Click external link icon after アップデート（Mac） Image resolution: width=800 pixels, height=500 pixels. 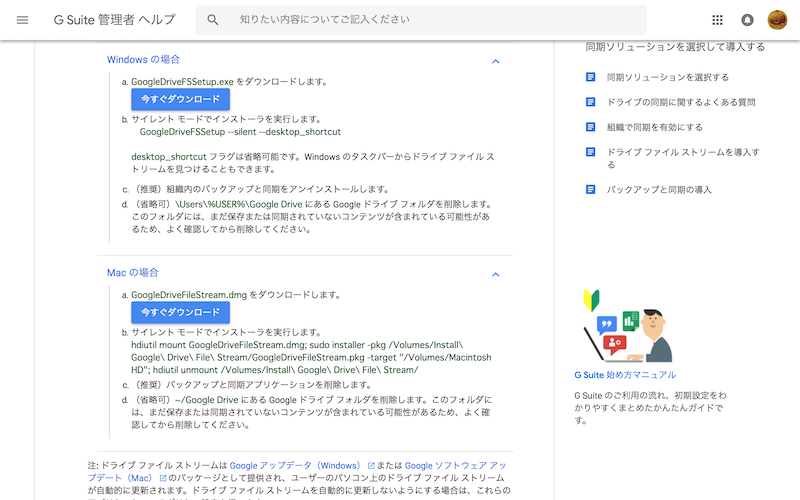pyautogui.click(x=163, y=479)
